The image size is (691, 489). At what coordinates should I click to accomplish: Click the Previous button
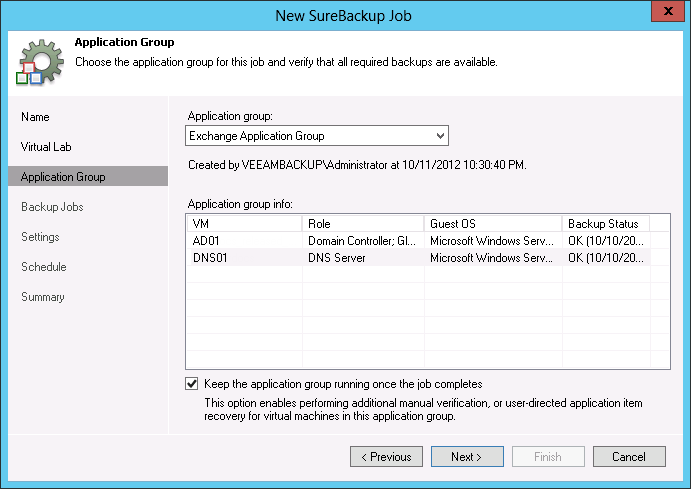(x=386, y=456)
